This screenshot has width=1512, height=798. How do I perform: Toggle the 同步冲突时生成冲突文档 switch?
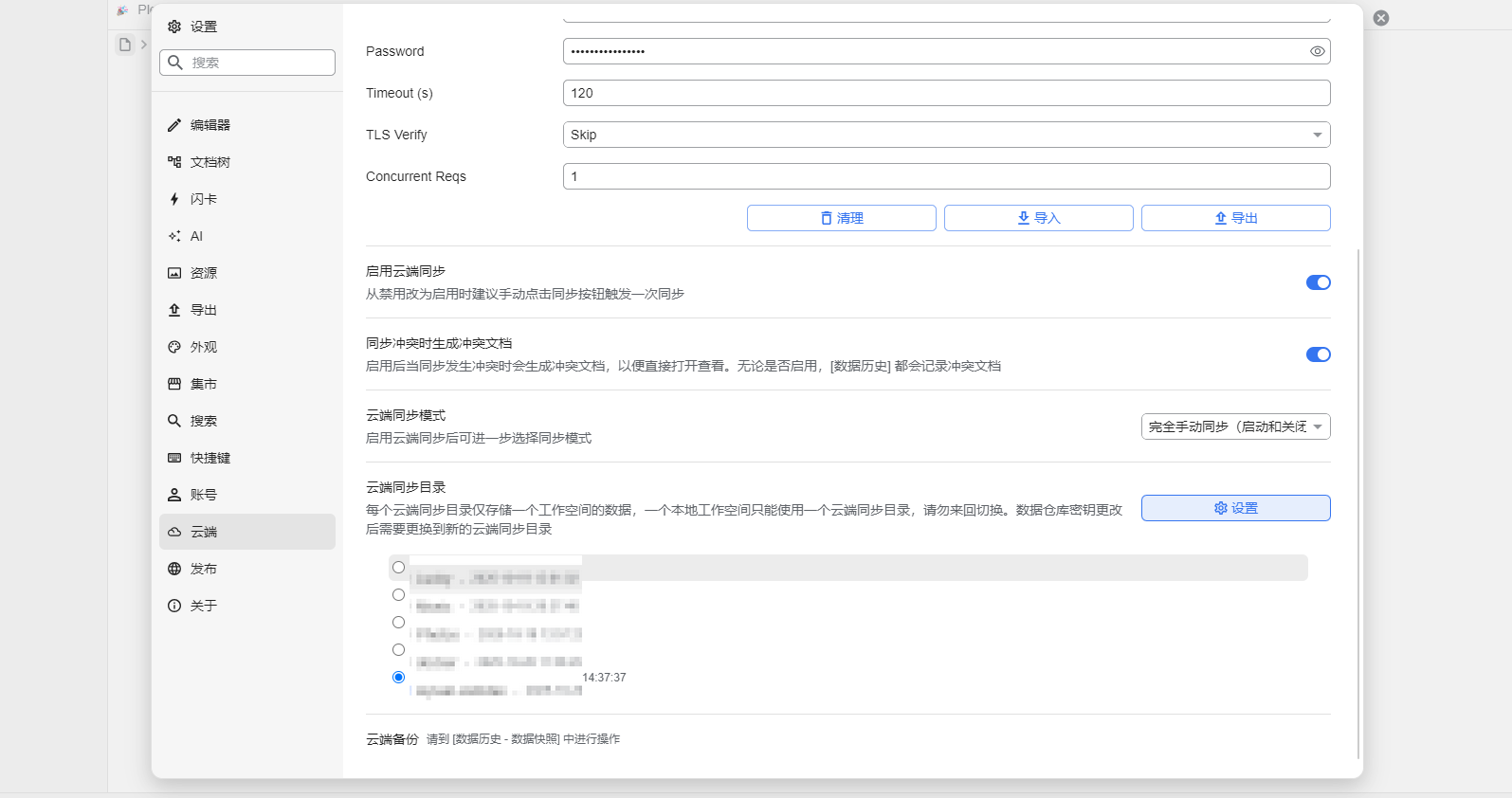[x=1319, y=354]
